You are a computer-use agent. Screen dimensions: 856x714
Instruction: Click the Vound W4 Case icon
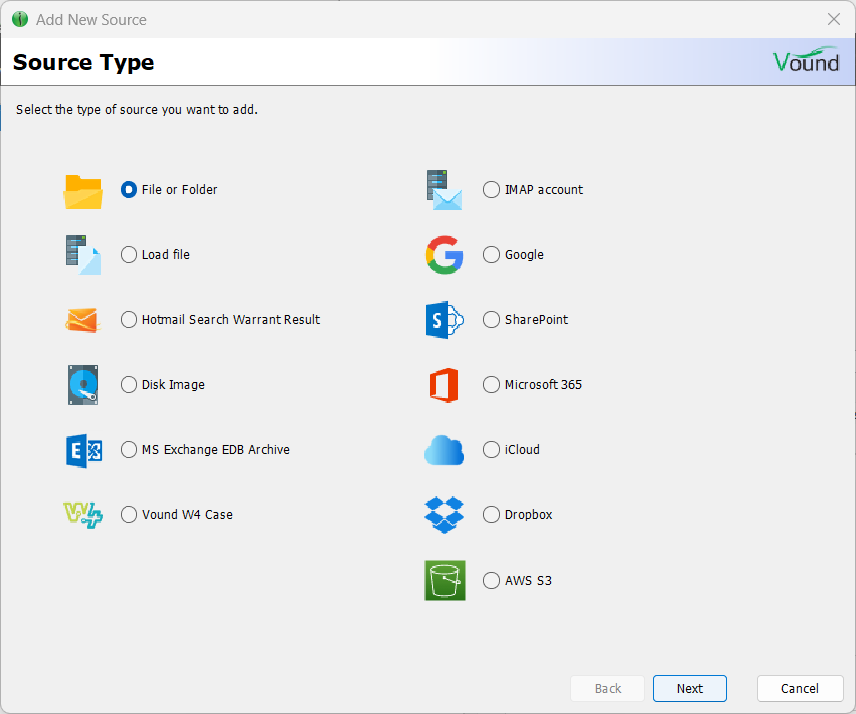[83, 514]
